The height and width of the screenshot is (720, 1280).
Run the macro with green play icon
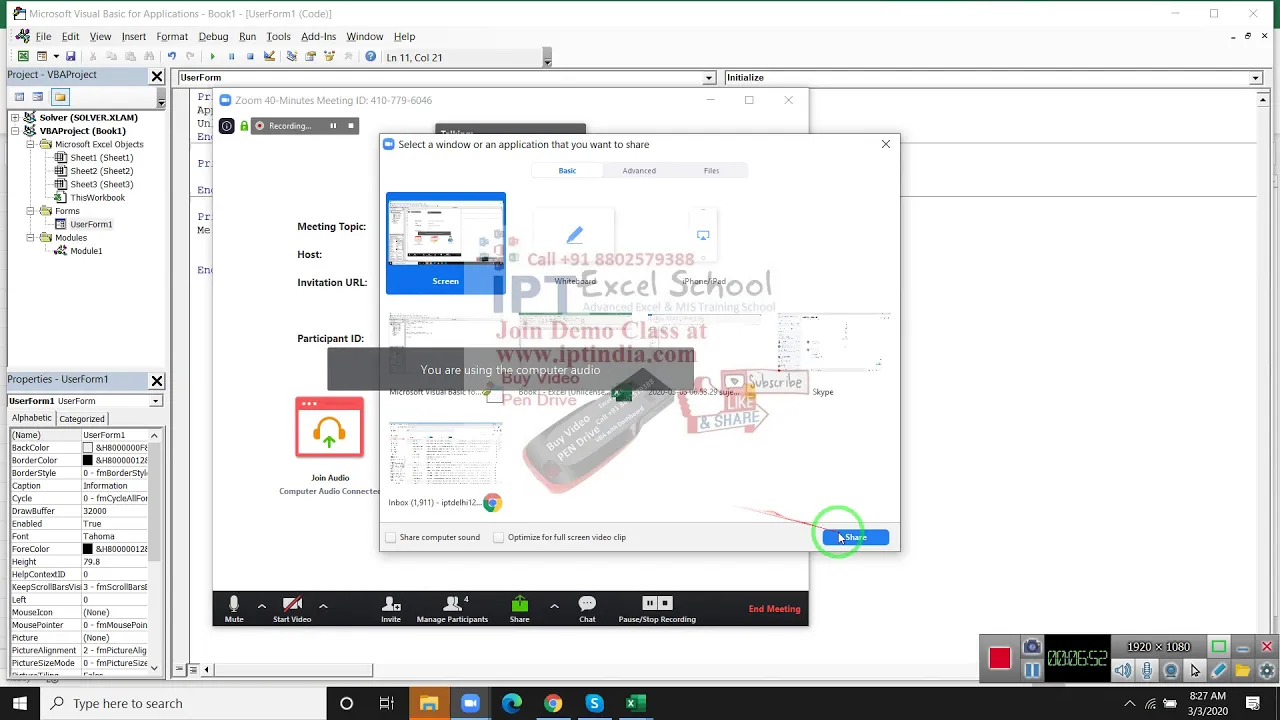pos(211,57)
